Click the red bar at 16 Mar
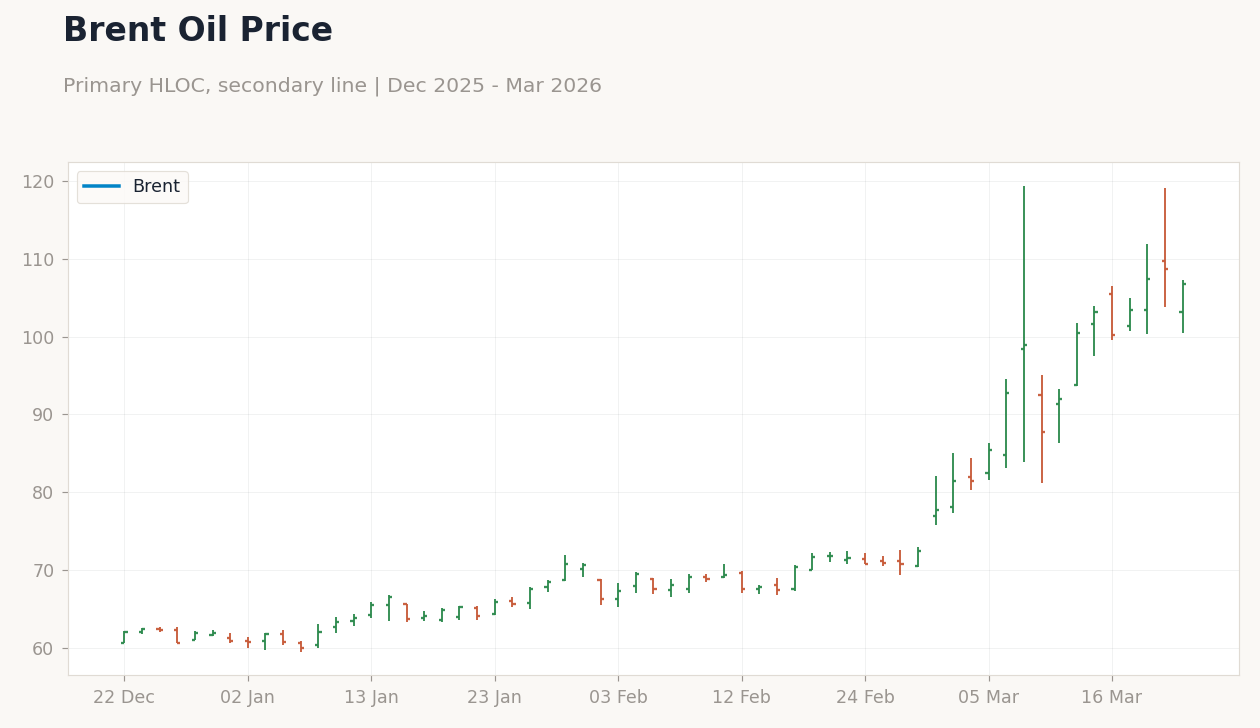The image size is (1260, 728). [1112, 313]
